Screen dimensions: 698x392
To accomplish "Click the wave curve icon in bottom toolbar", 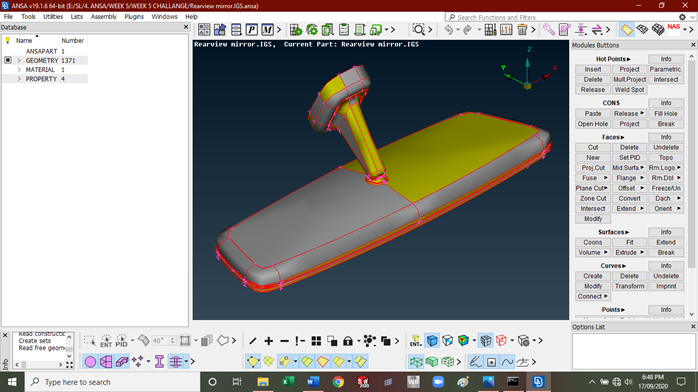I will coord(507,362).
